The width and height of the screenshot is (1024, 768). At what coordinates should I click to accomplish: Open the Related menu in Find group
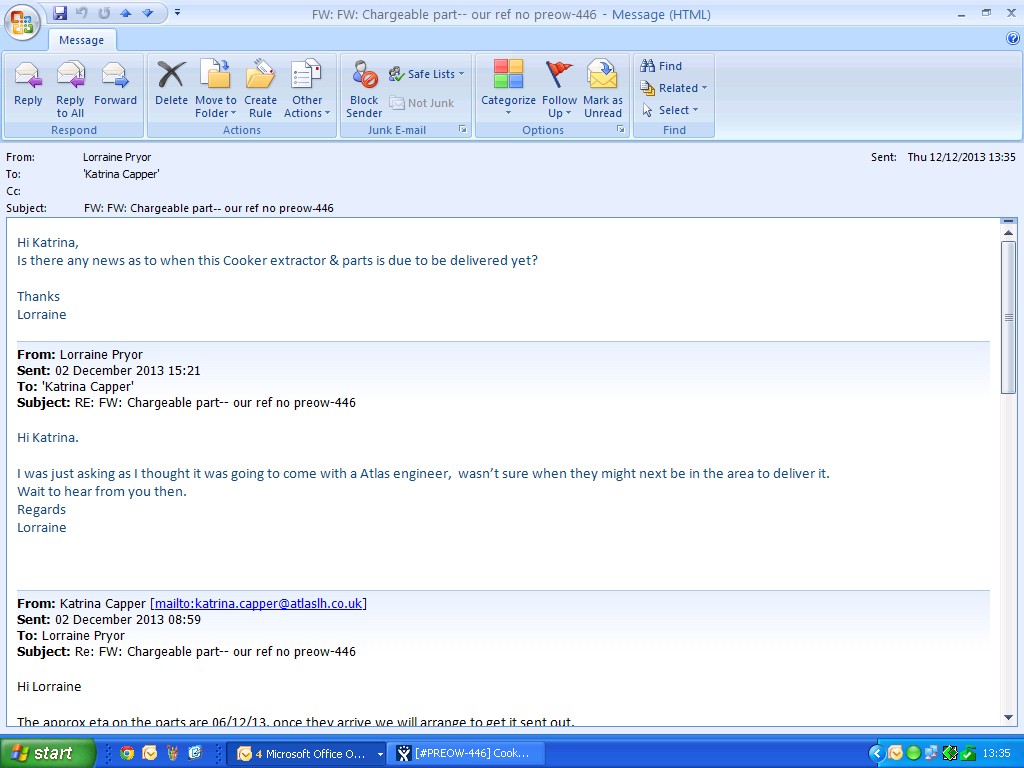[x=674, y=88]
